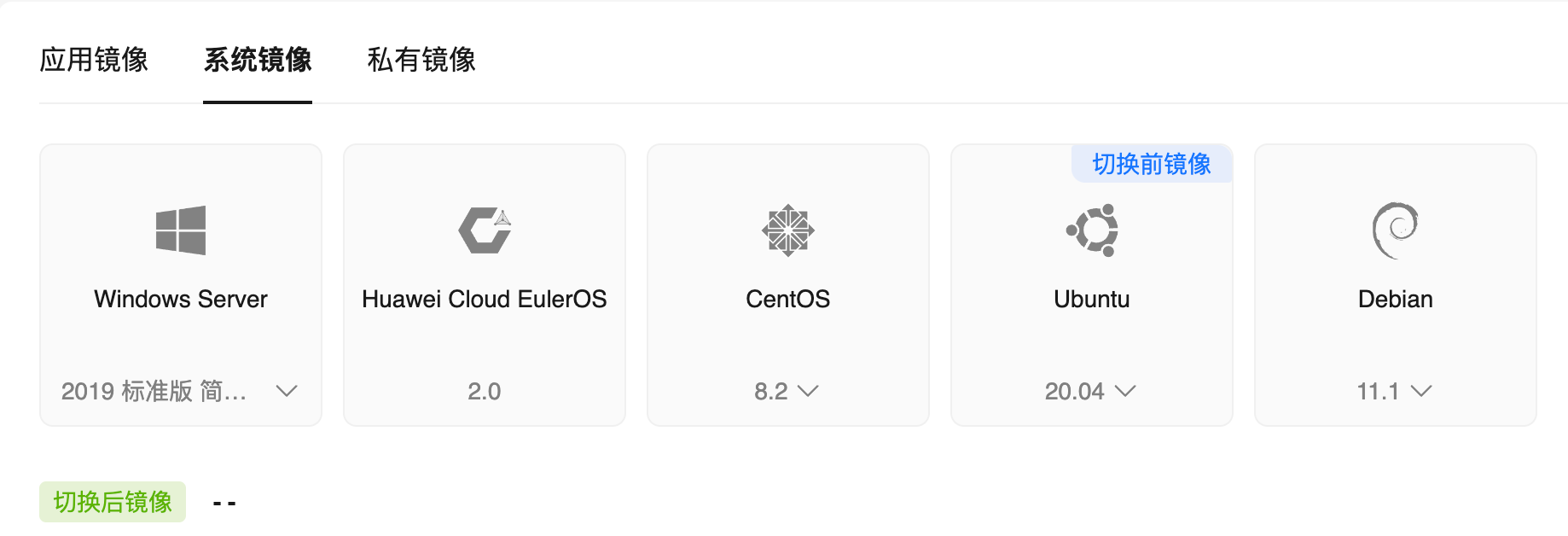Click the Windows Server name label
This screenshot has width=1568, height=536.
click(x=181, y=299)
